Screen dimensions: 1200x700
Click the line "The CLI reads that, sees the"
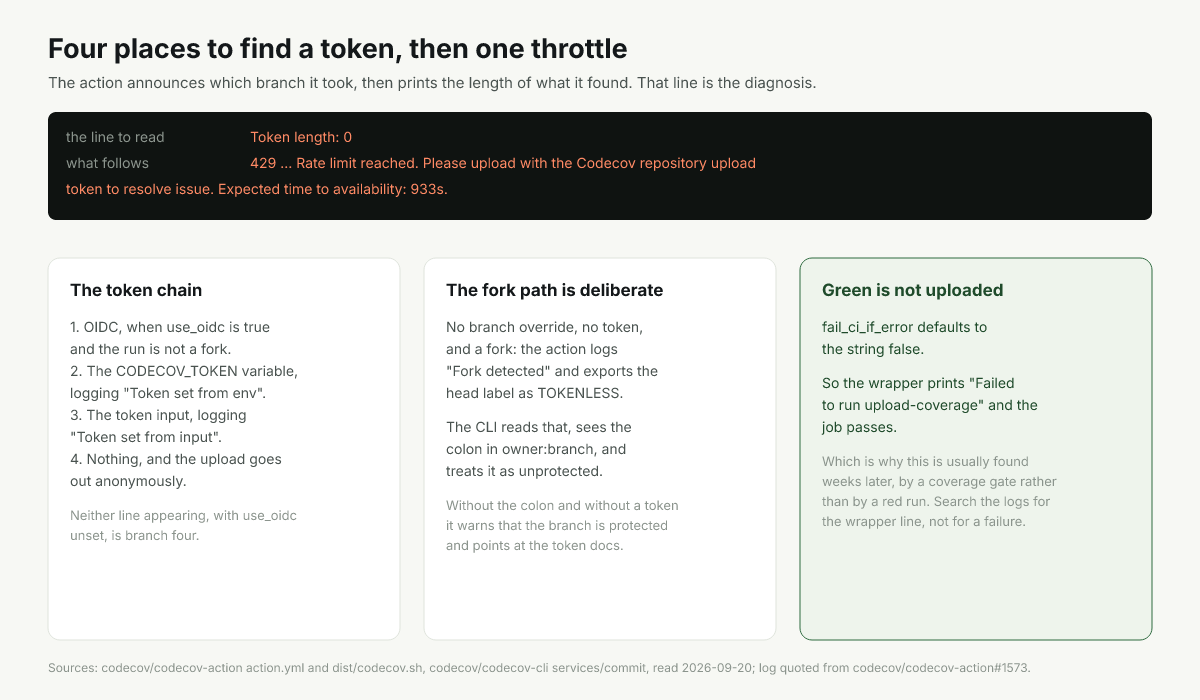[x=539, y=427]
